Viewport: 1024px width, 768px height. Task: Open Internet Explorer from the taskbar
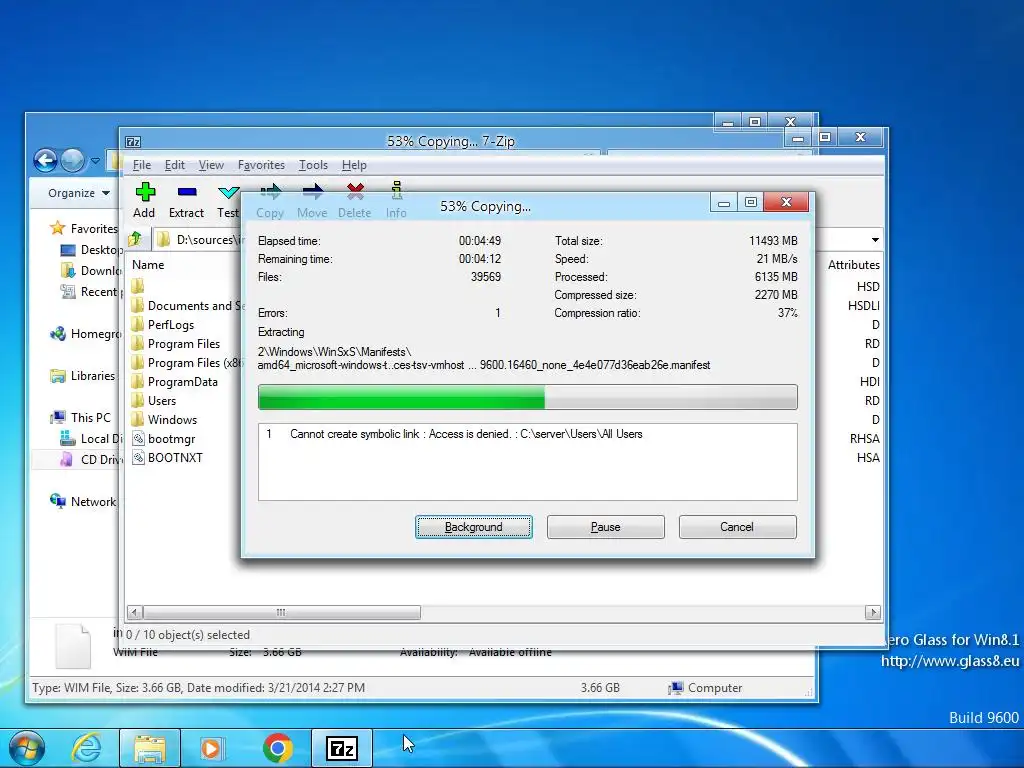click(x=87, y=748)
